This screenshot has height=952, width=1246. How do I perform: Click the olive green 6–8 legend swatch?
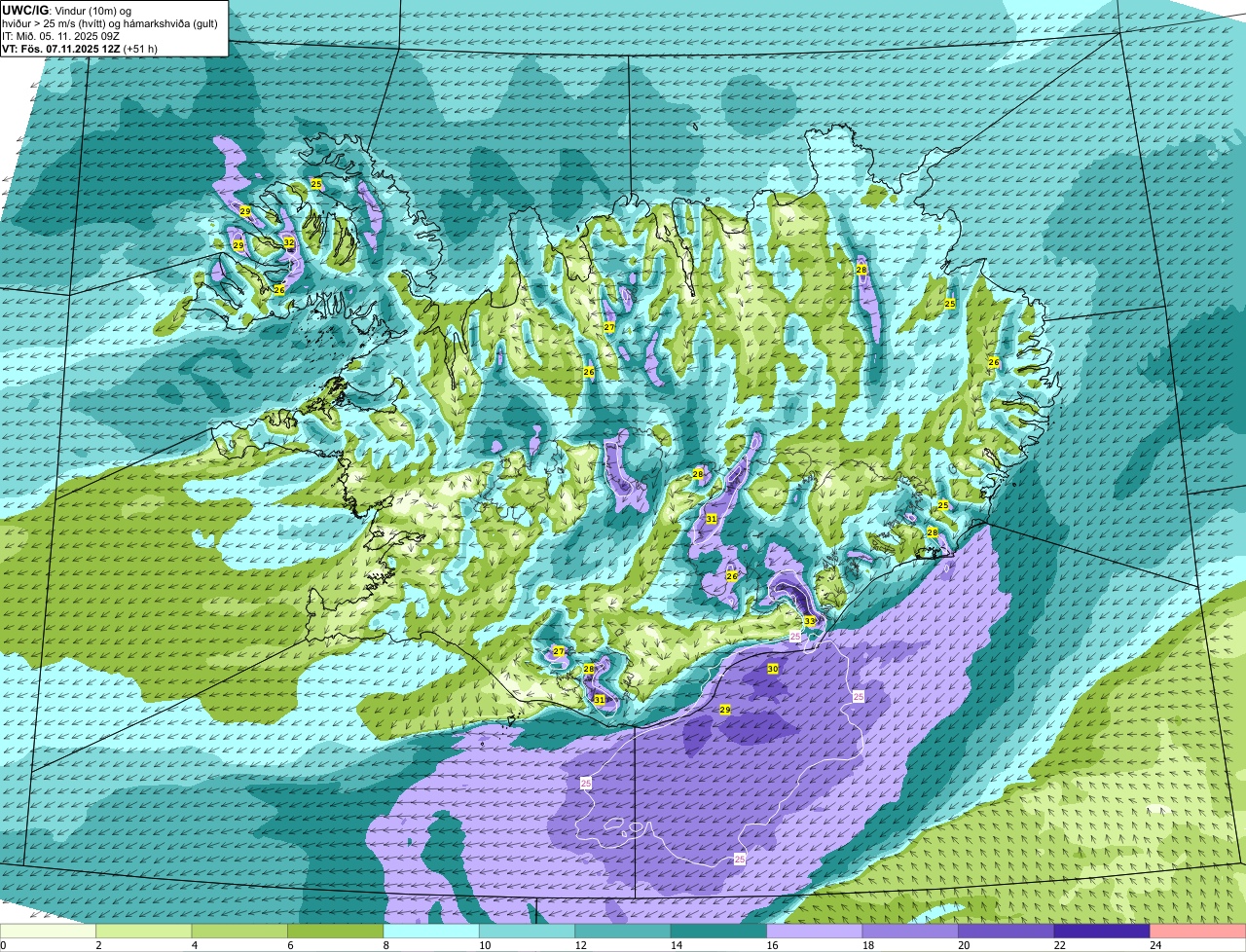335,931
